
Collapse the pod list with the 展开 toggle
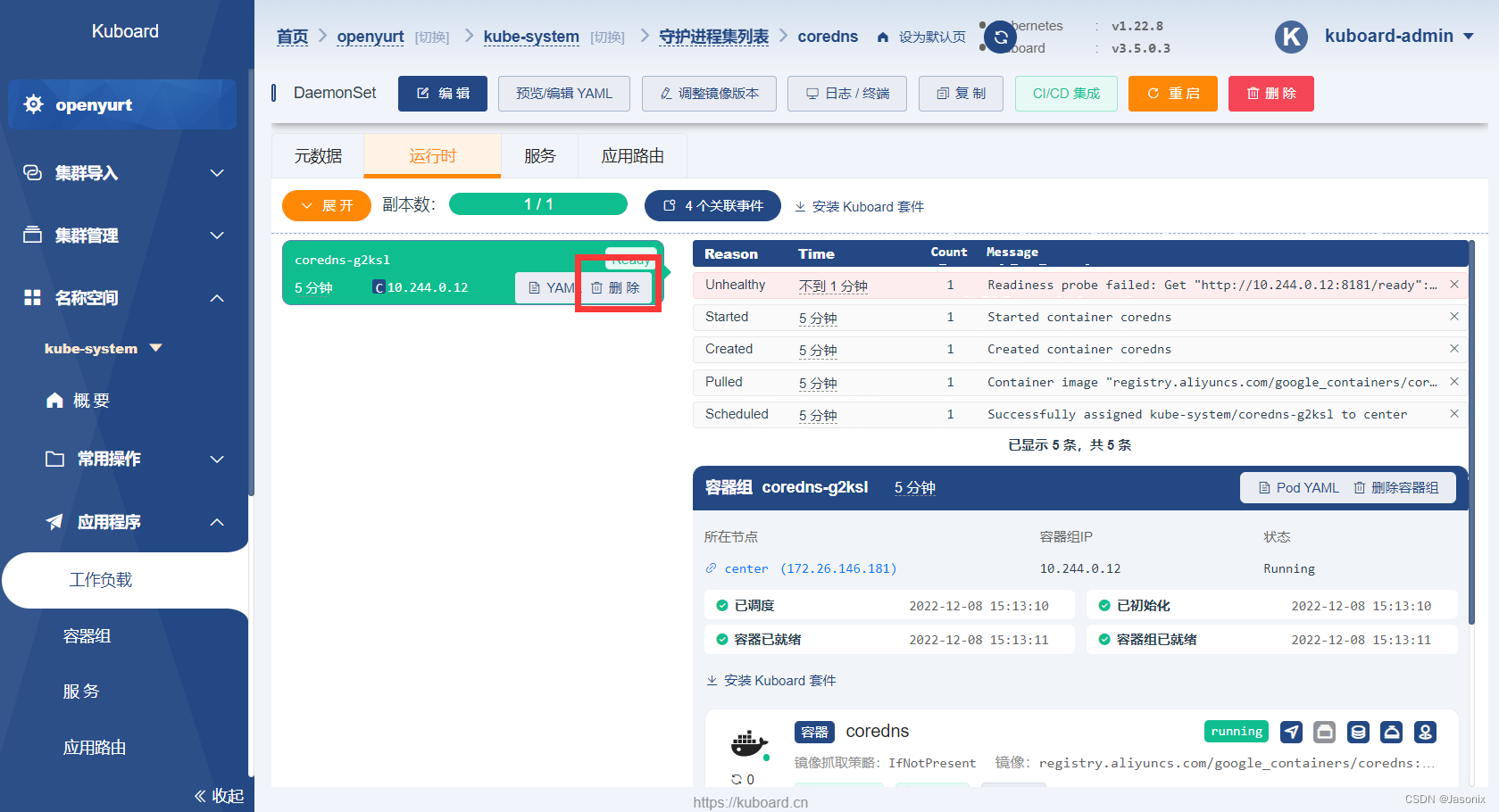tap(326, 205)
